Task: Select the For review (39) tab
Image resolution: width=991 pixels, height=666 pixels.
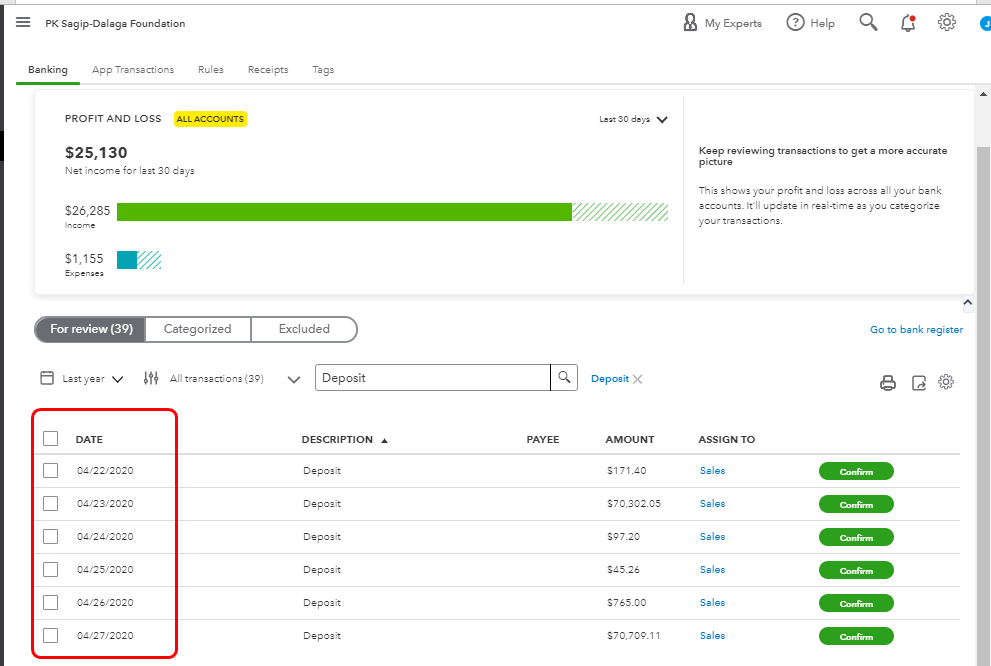Action: (x=90, y=329)
